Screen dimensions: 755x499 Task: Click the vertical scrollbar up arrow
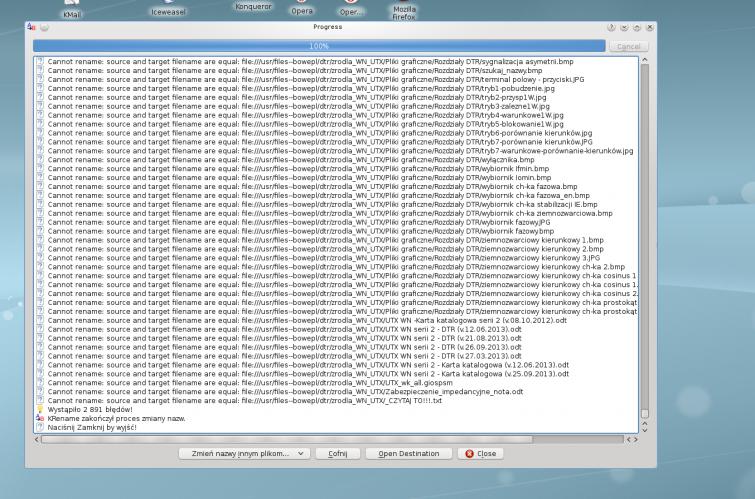point(644,61)
